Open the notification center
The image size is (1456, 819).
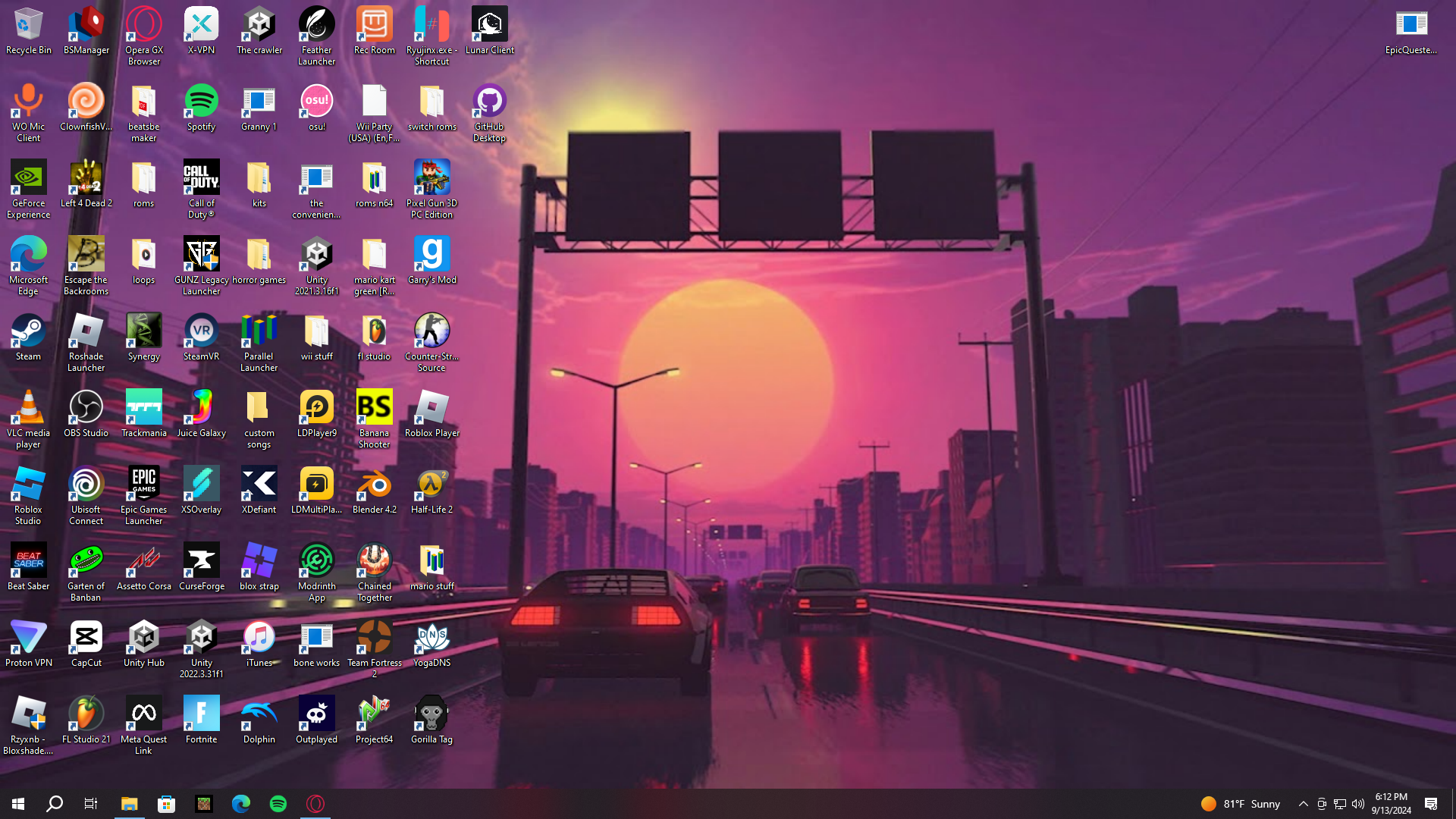(x=1432, y=804)
